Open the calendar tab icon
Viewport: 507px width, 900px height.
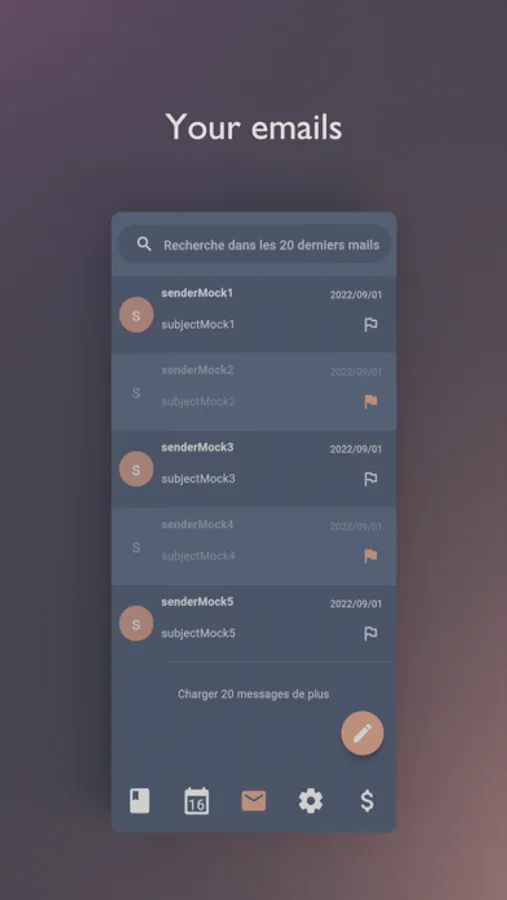196,801
